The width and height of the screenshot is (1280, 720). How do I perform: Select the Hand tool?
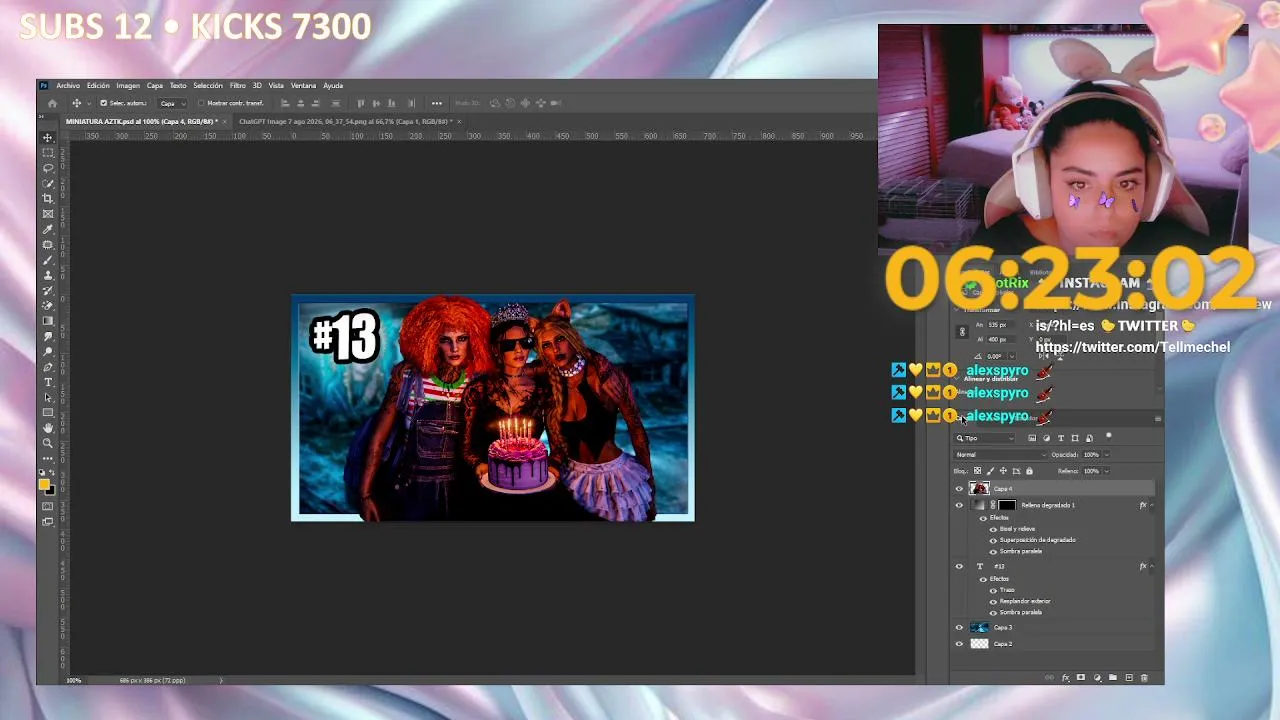click(x=48, y=428)
